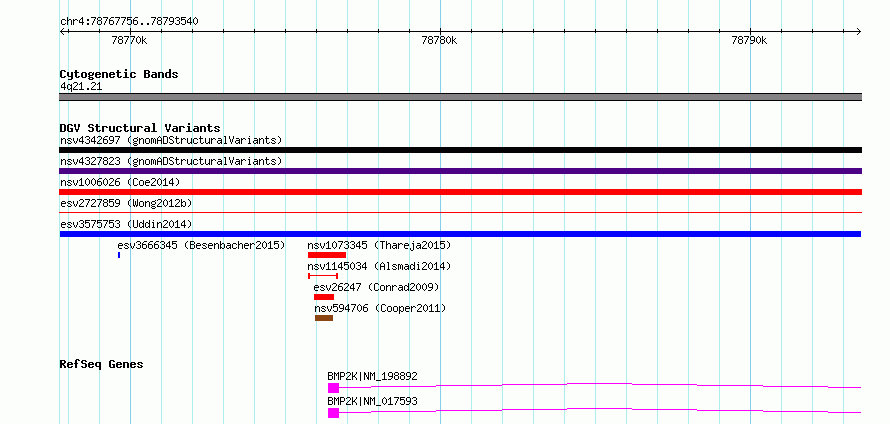This screenshot has width=890, height=424.
Task: Click the brown nsv594706 variant block
Action: [324, 318]
